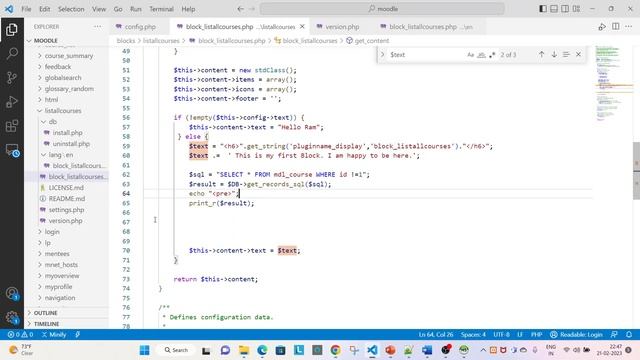Toggle Match Case in find widget
640x360 pixels.
(x=471, y=55)
